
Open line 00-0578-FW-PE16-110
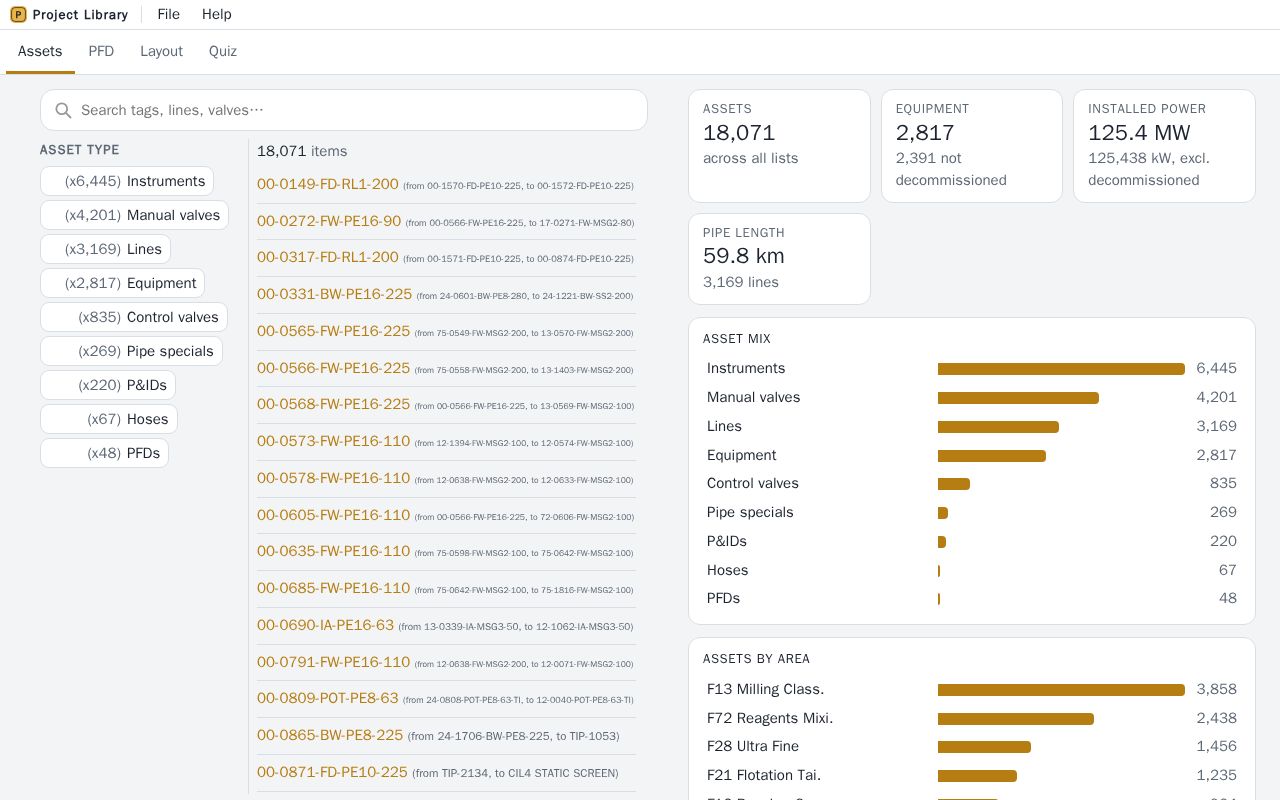(x=334, y=478)
